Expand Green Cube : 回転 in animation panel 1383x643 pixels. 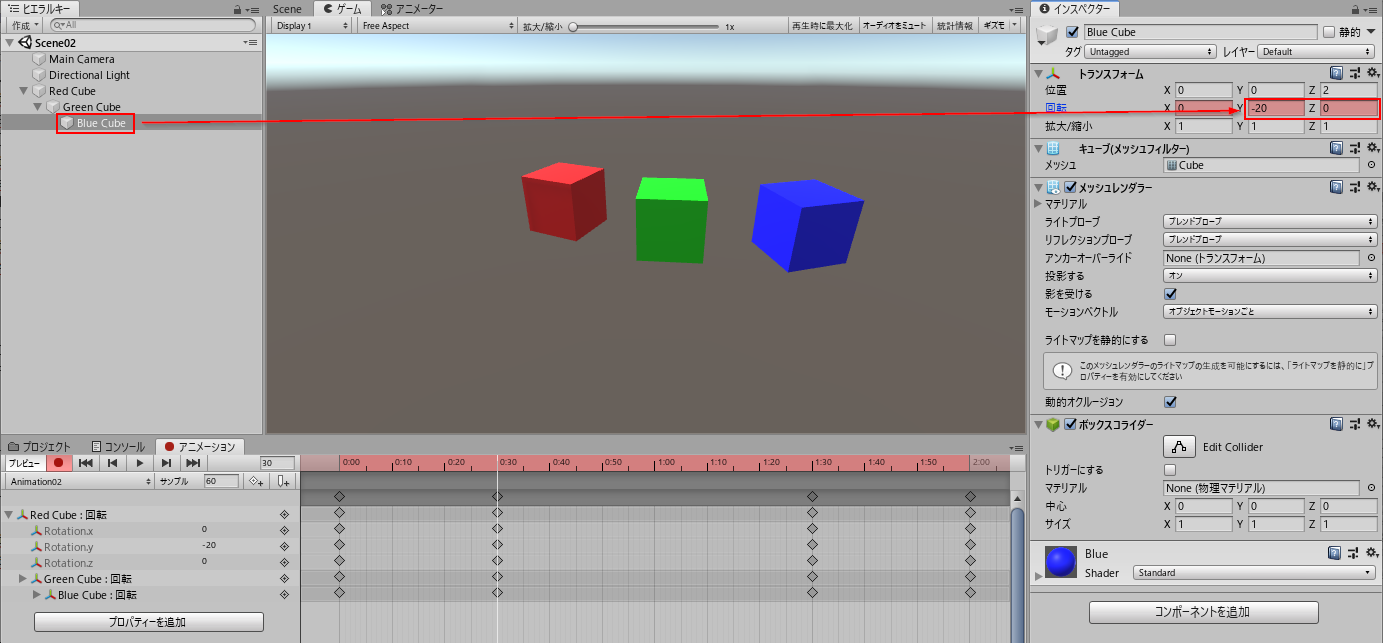[x=21, y=578]
